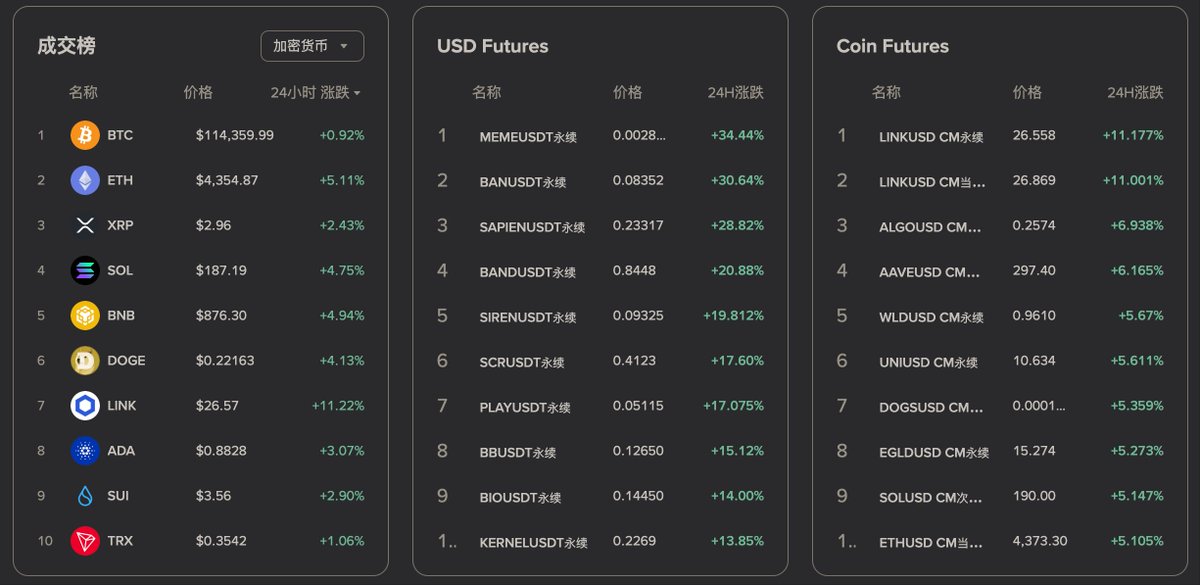Open MEMEUSDT永续 futures row
The image size is (1200, 585).
[600, 135]
